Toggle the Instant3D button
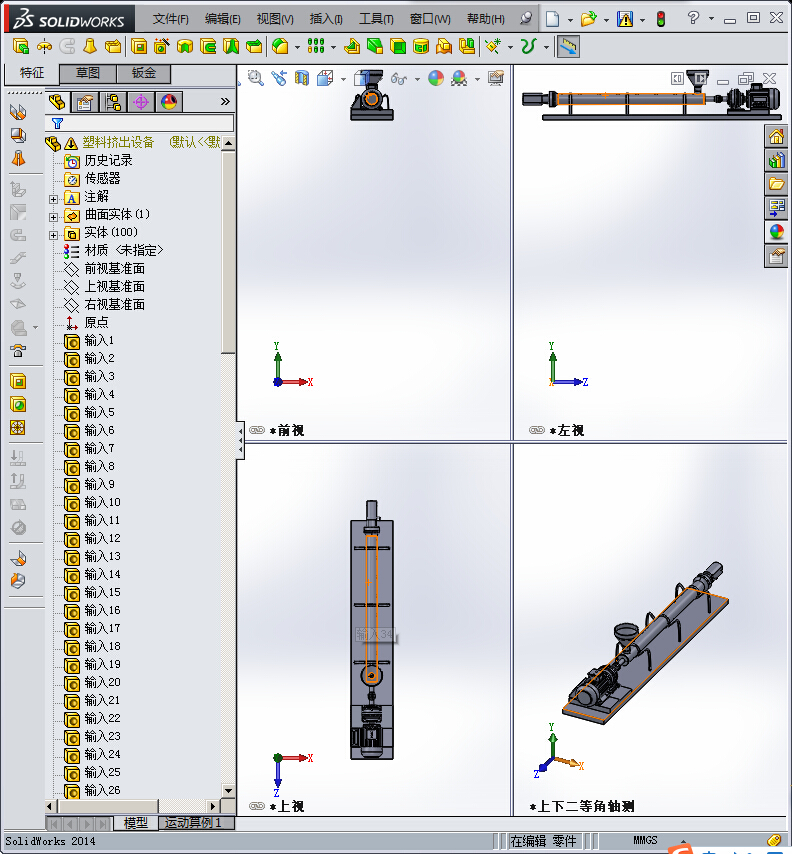The height and width of the screenshot is (854, 792). point(568,46)
